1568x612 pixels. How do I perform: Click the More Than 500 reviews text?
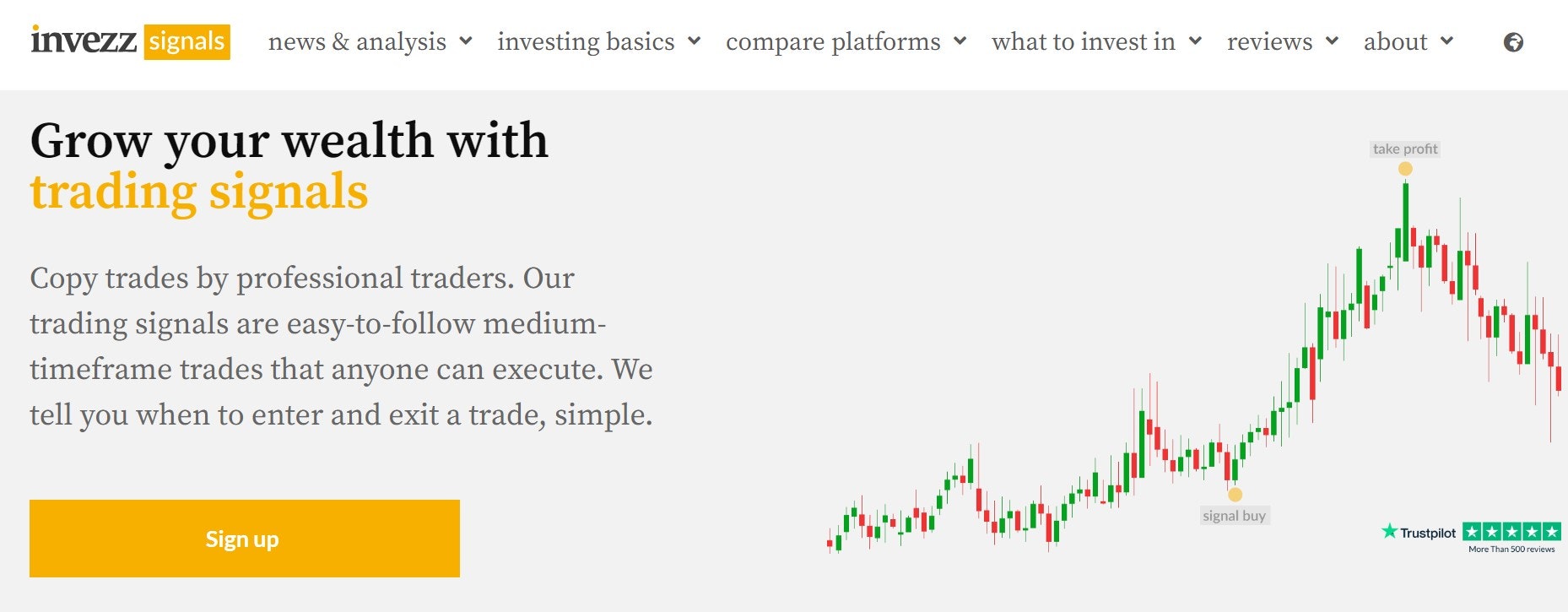click(x=1511, y=550)
